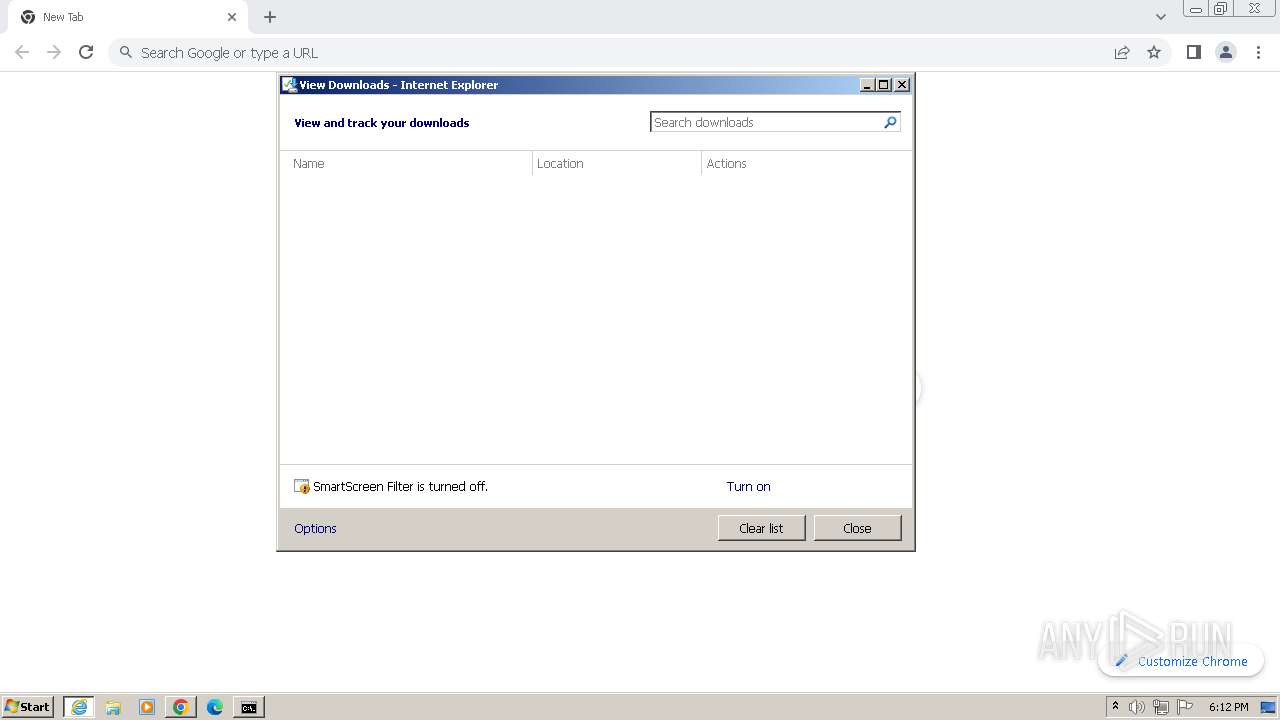Screen dimensions: 1280x720
Task: Open a new Chrome tab with the plus button
Action: pos(270,17)
